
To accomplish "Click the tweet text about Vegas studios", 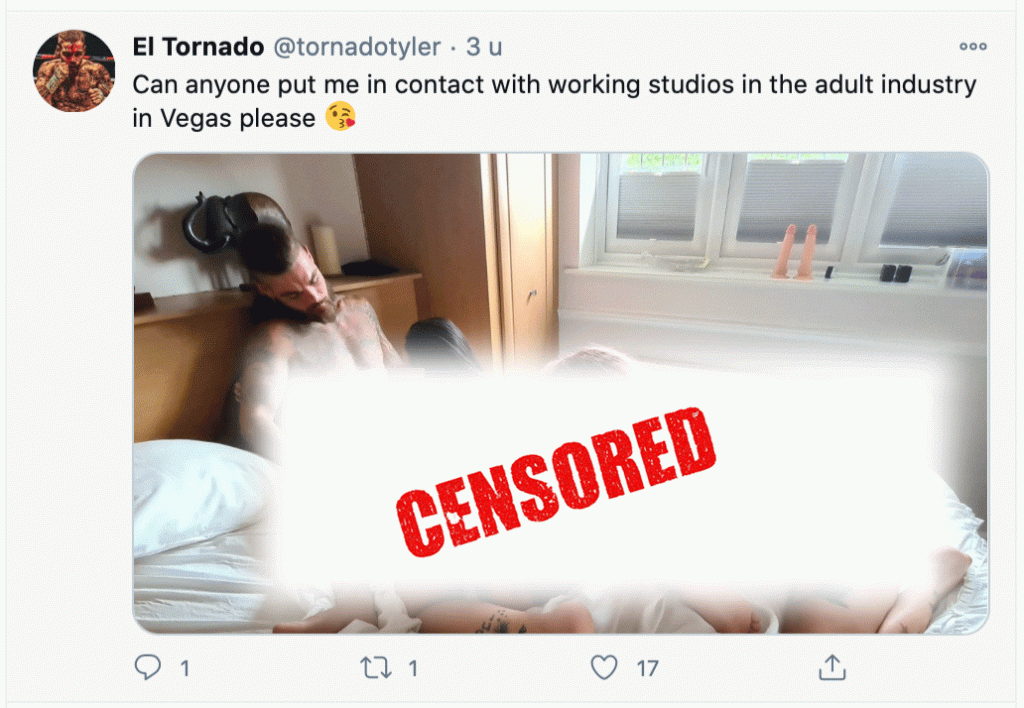I will pyautogui.click(x=554, y=101).
